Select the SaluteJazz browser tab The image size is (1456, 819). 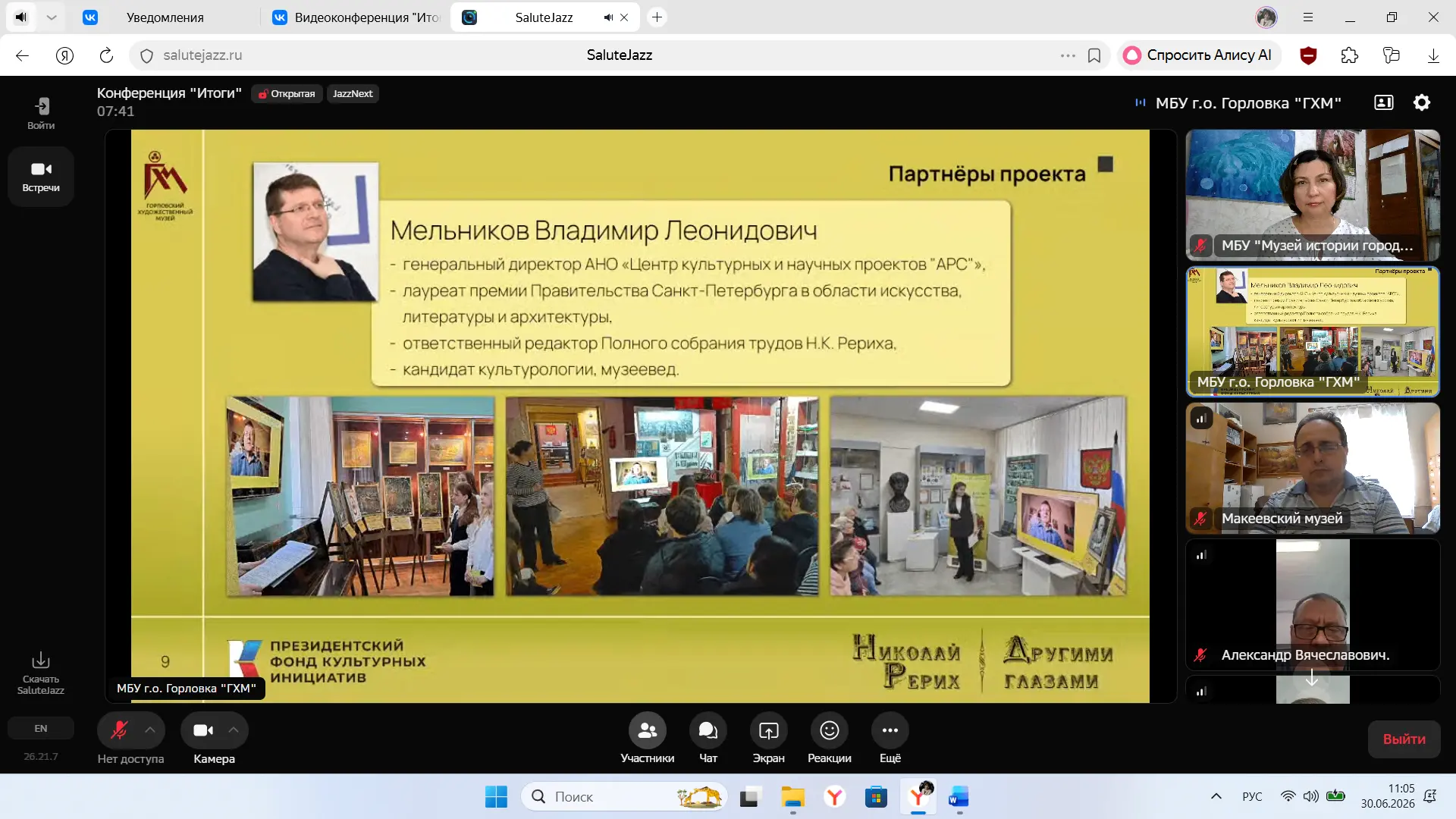pyautogui.click(x=544, y=17)
